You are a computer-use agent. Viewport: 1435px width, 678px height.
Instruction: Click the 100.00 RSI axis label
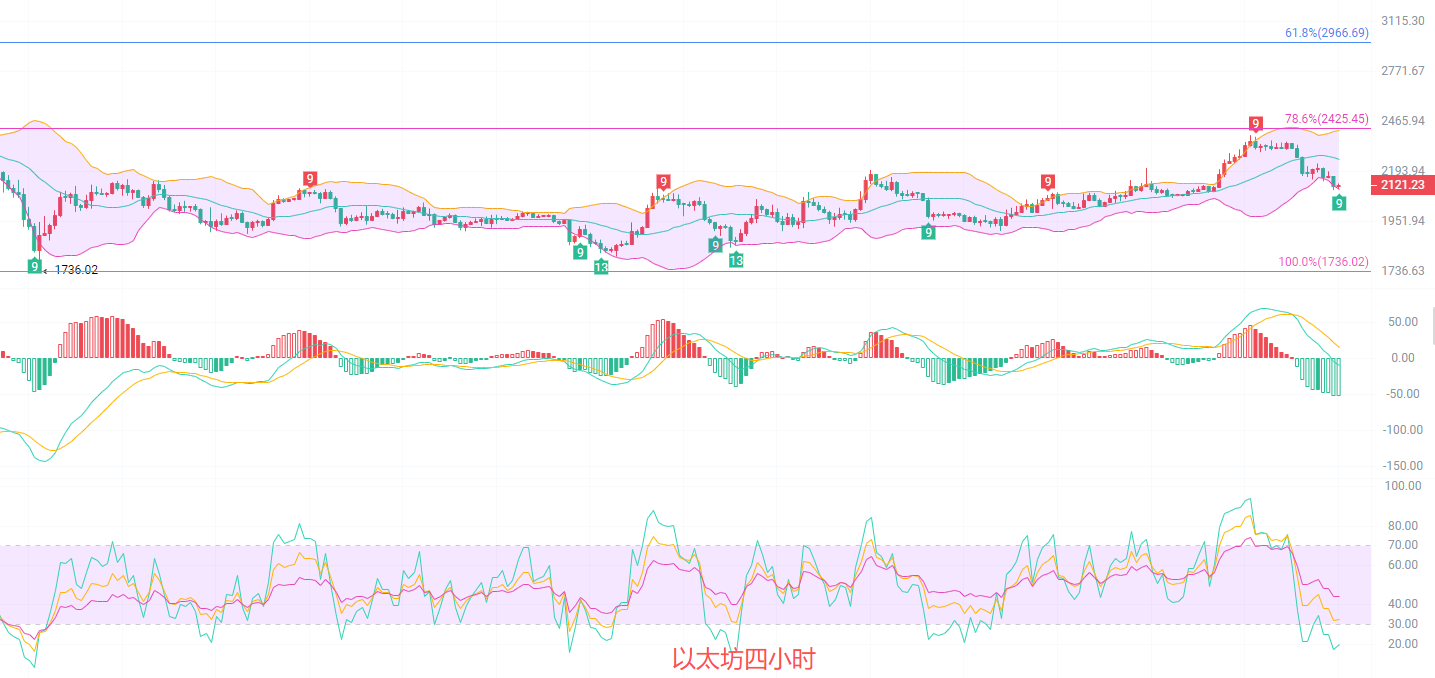(1400, 486)
